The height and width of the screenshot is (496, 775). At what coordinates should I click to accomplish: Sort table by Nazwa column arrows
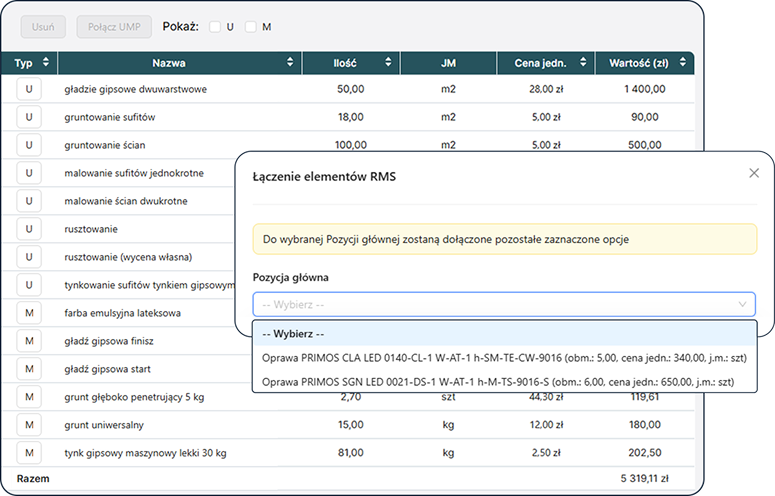tap(290, 64)
